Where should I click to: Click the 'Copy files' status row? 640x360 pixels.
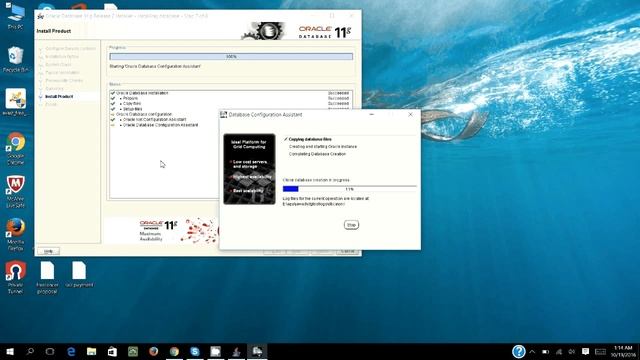pyautogui.click(x=231, y=104)
